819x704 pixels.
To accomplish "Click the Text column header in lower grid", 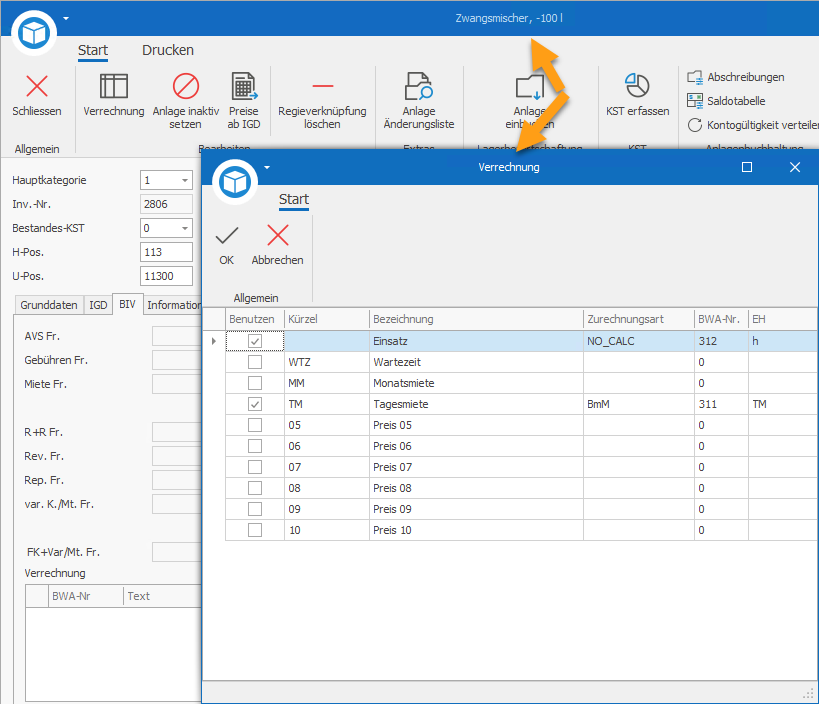I will tap(162, 596).
